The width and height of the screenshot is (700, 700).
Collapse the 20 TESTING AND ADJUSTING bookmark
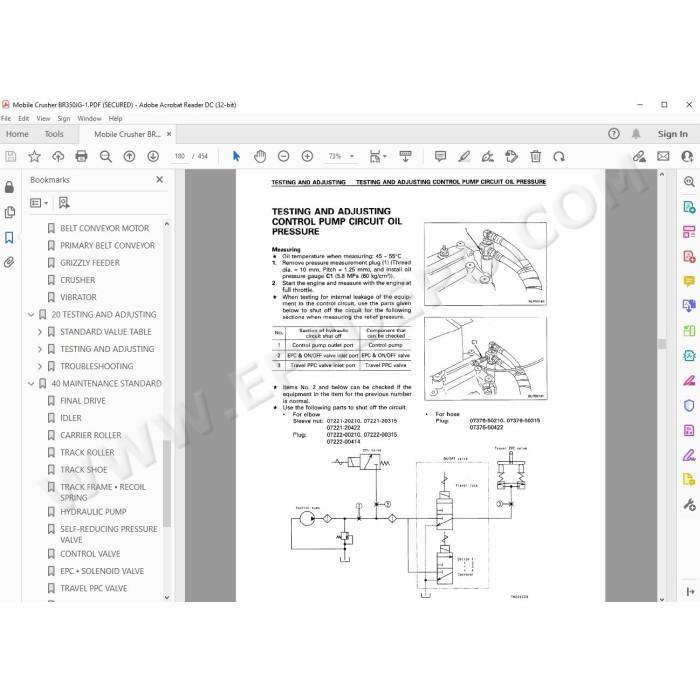[31, 315]
